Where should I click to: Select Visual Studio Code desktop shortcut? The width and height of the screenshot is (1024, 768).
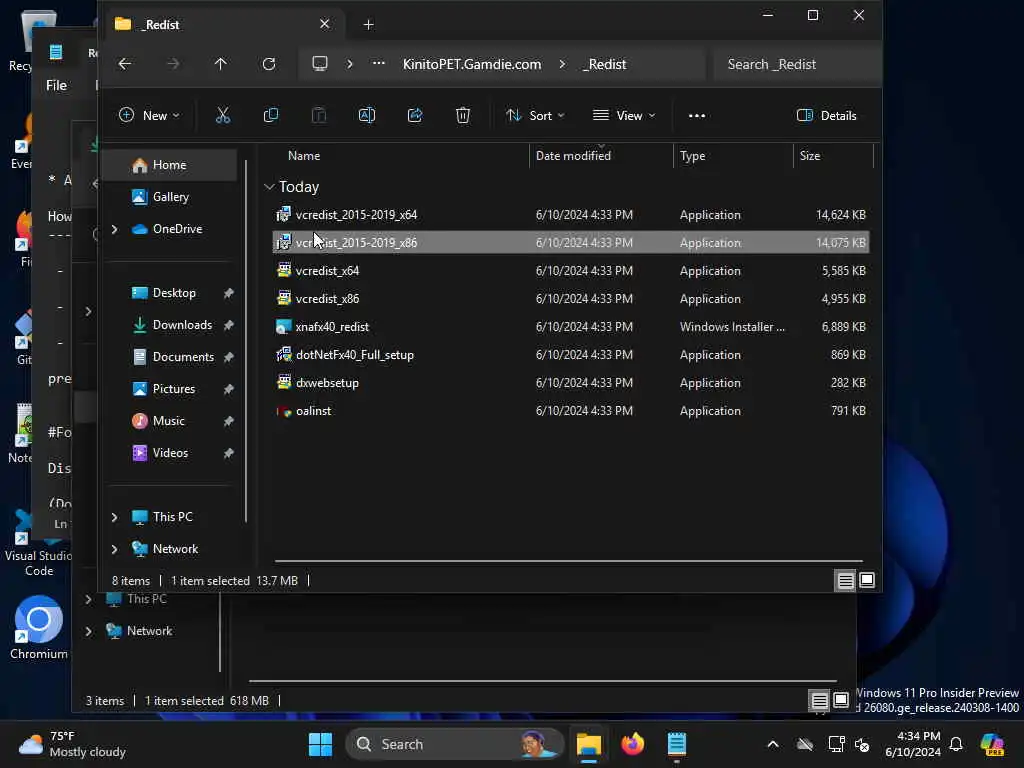click(39, 542)
